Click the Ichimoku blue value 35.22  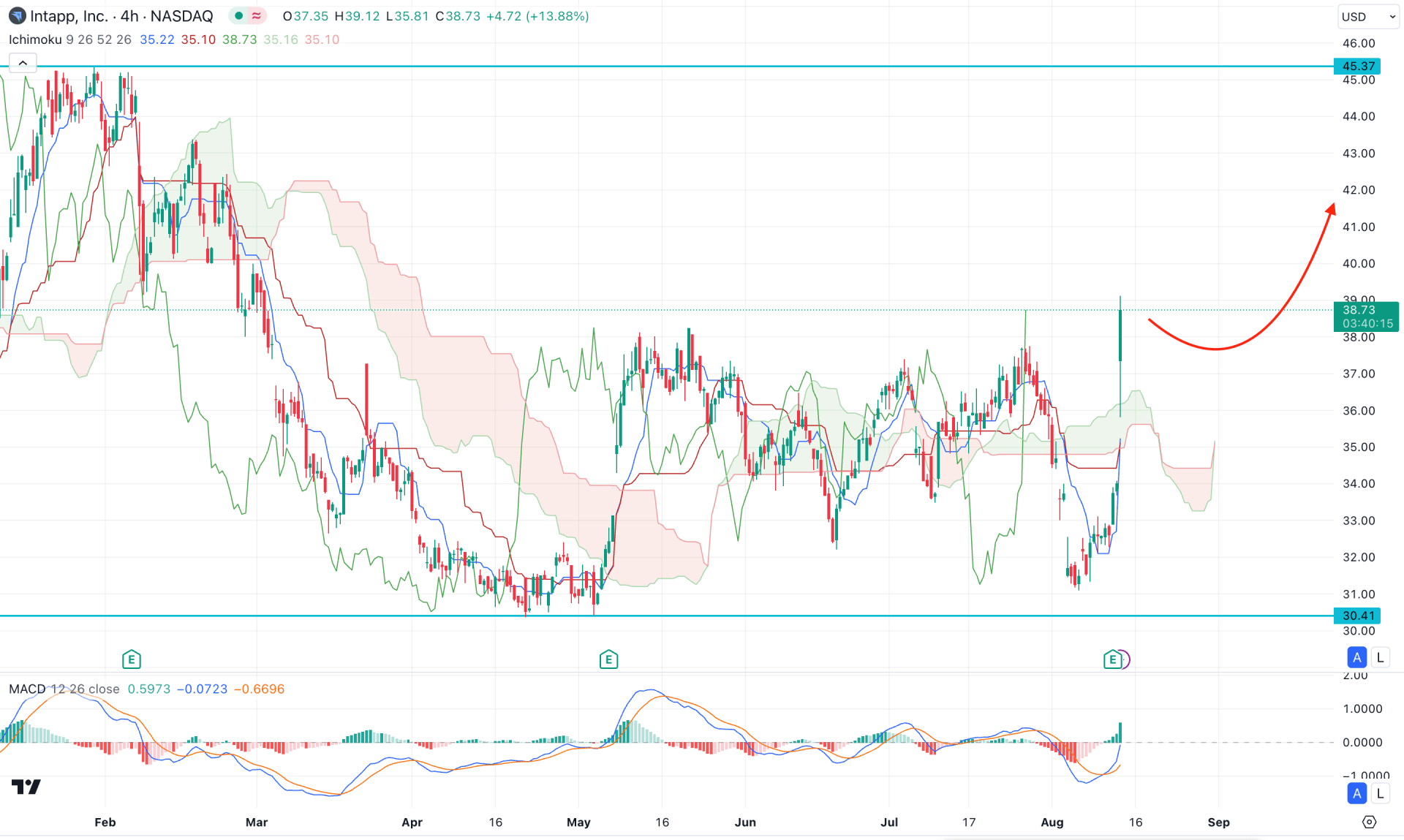click(x=157, y=39)
